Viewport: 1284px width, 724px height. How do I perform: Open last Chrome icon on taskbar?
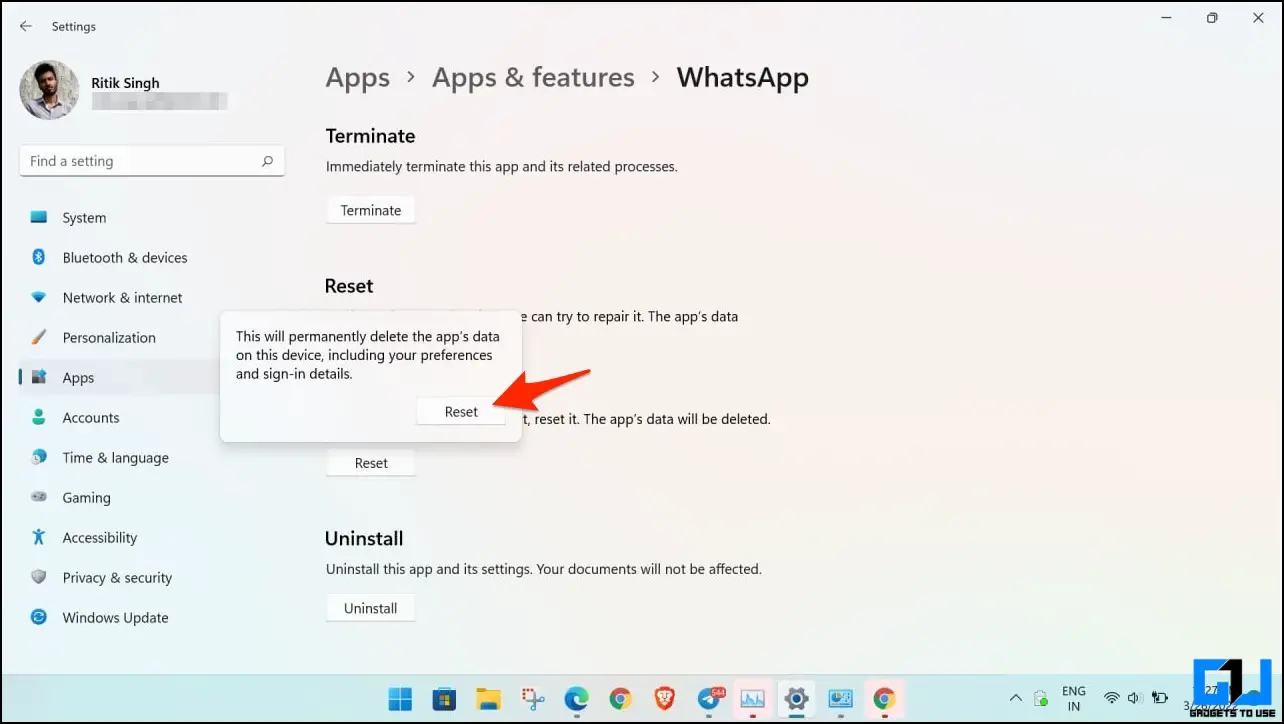[884, 698]
